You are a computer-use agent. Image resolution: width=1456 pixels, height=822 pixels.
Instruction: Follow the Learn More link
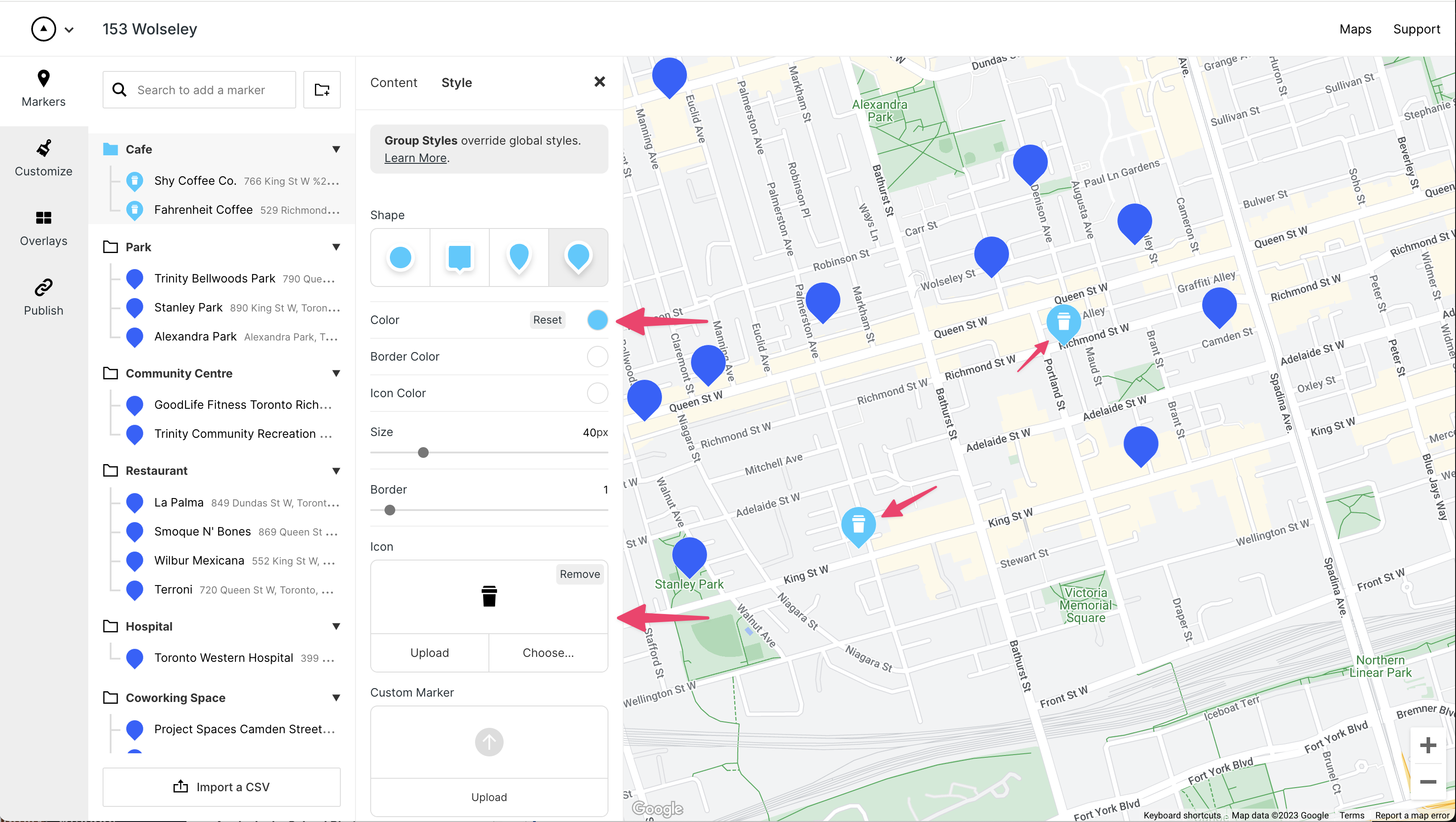click(x=415, y=158)
